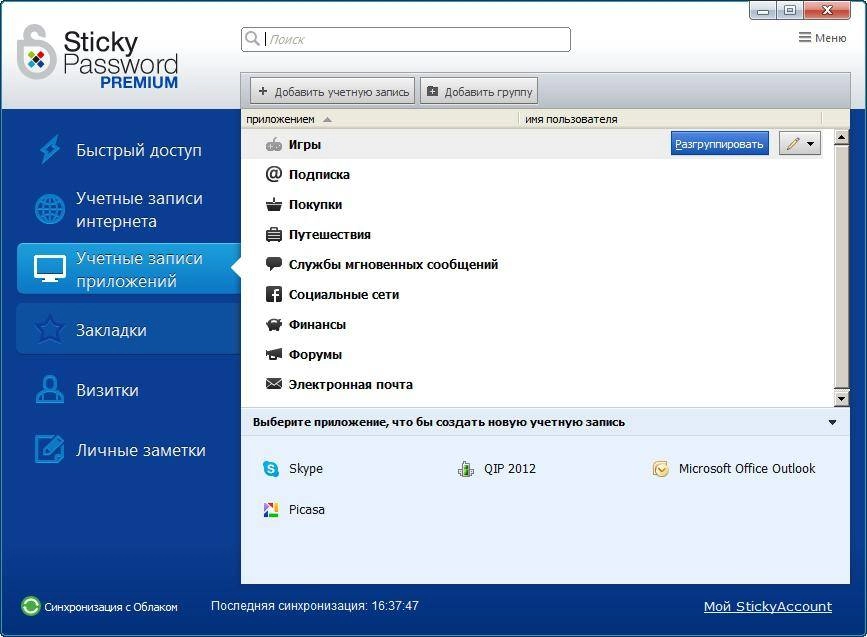Go to the Закладки section
Image resolution: width=867 pixels, height=637 pixels.
click(x=128, y=330)
